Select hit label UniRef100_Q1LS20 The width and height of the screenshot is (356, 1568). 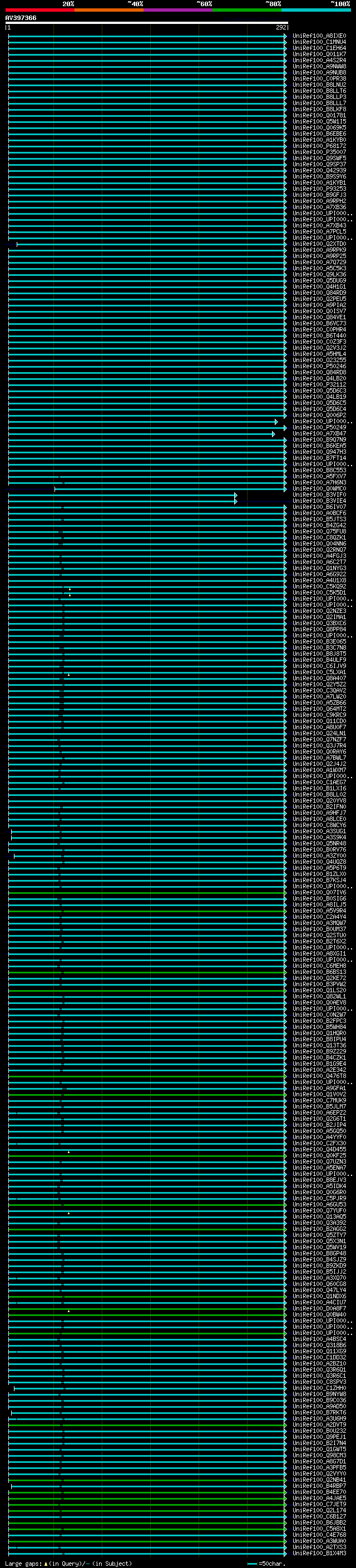pyautogui.click(x=319, y=991)
